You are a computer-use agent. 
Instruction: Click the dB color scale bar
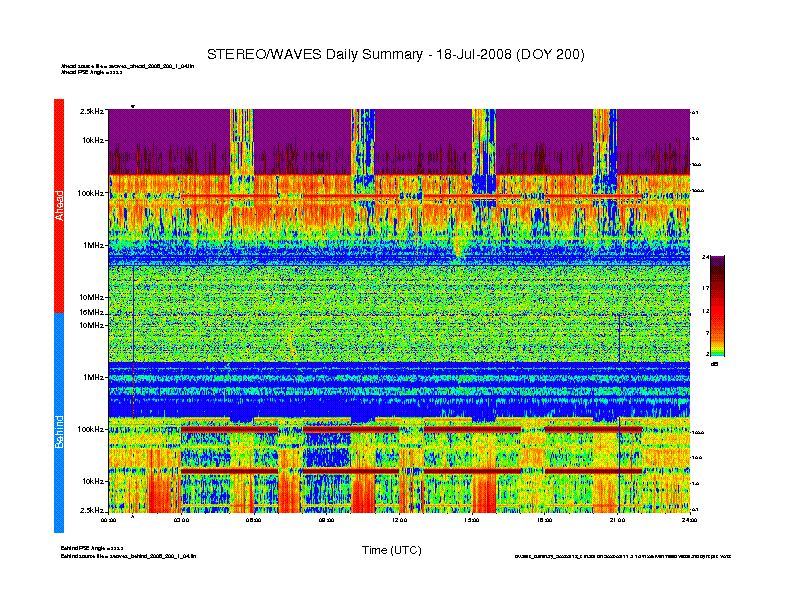point(717,305)
